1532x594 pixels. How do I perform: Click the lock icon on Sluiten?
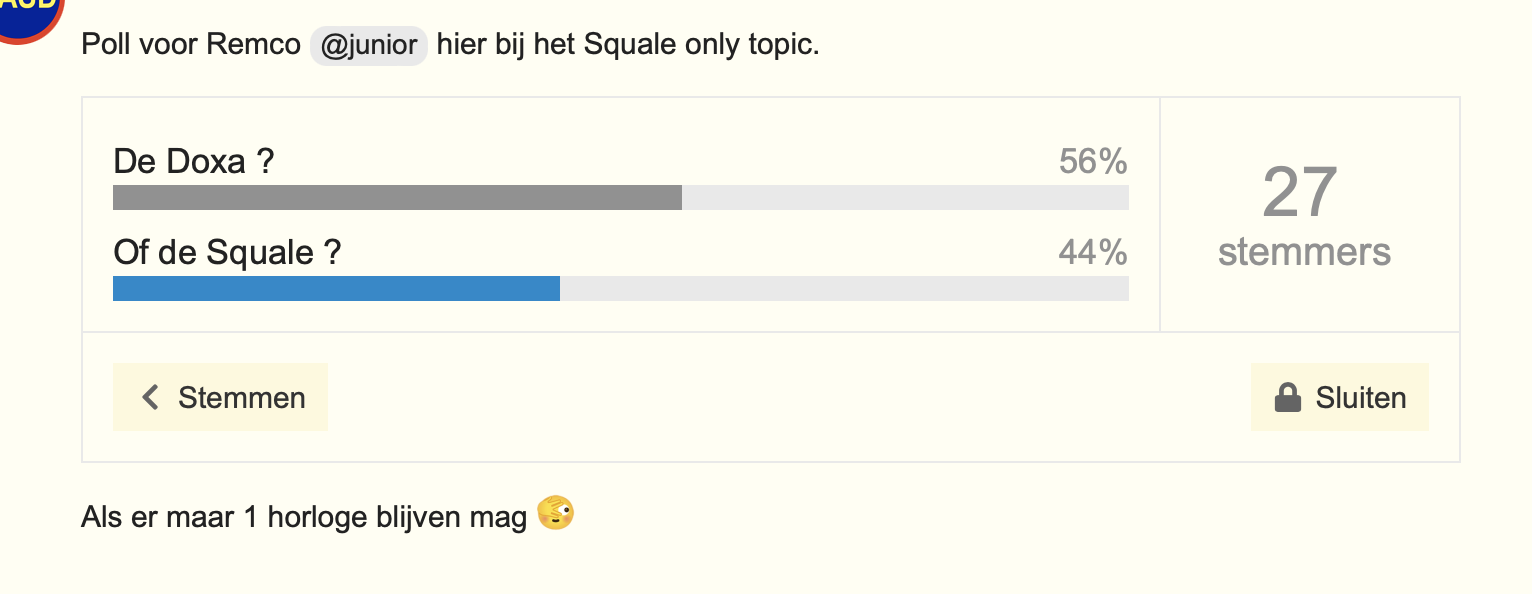1287,398
